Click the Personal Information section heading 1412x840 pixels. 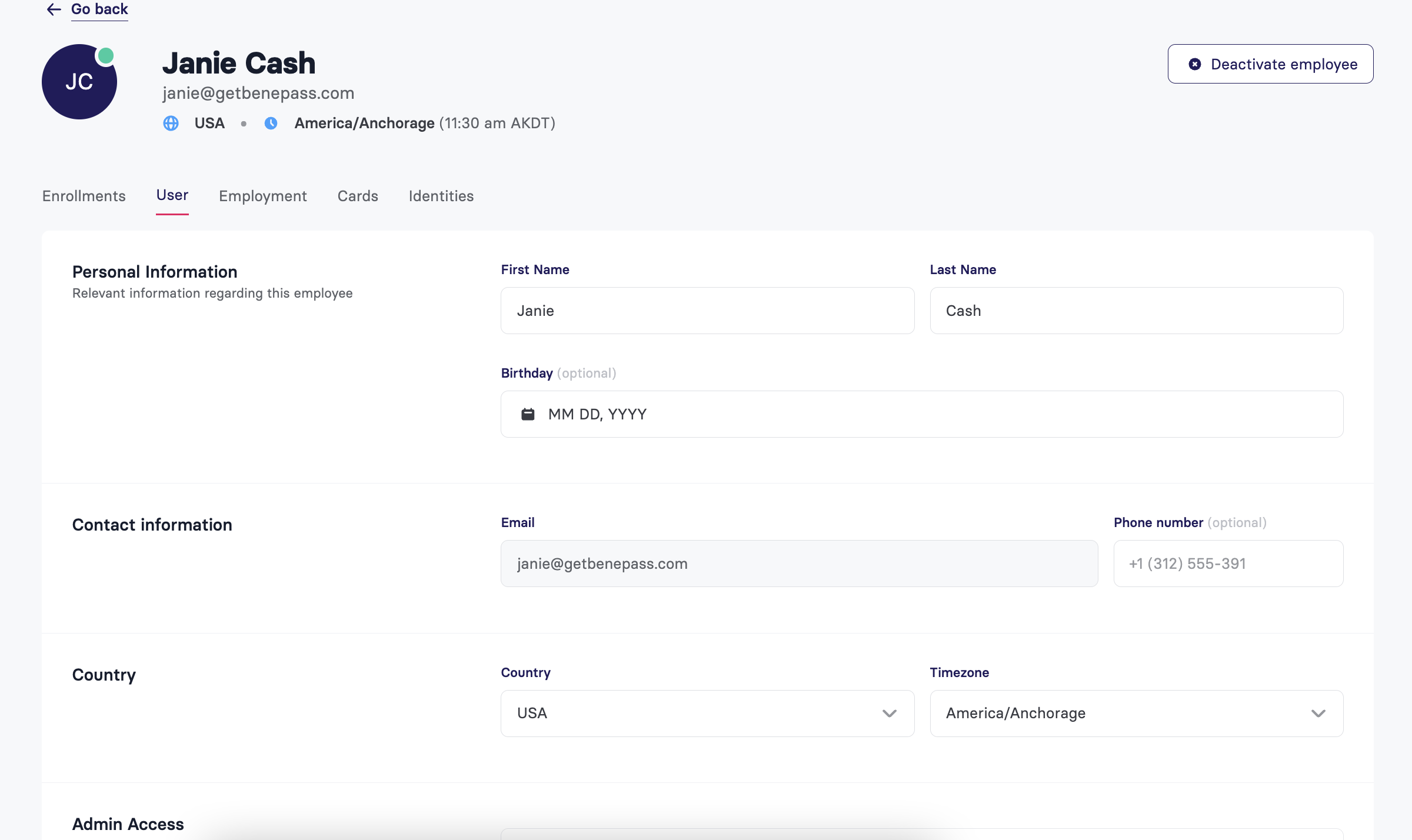pyautogui.click(x=155, y=272)
